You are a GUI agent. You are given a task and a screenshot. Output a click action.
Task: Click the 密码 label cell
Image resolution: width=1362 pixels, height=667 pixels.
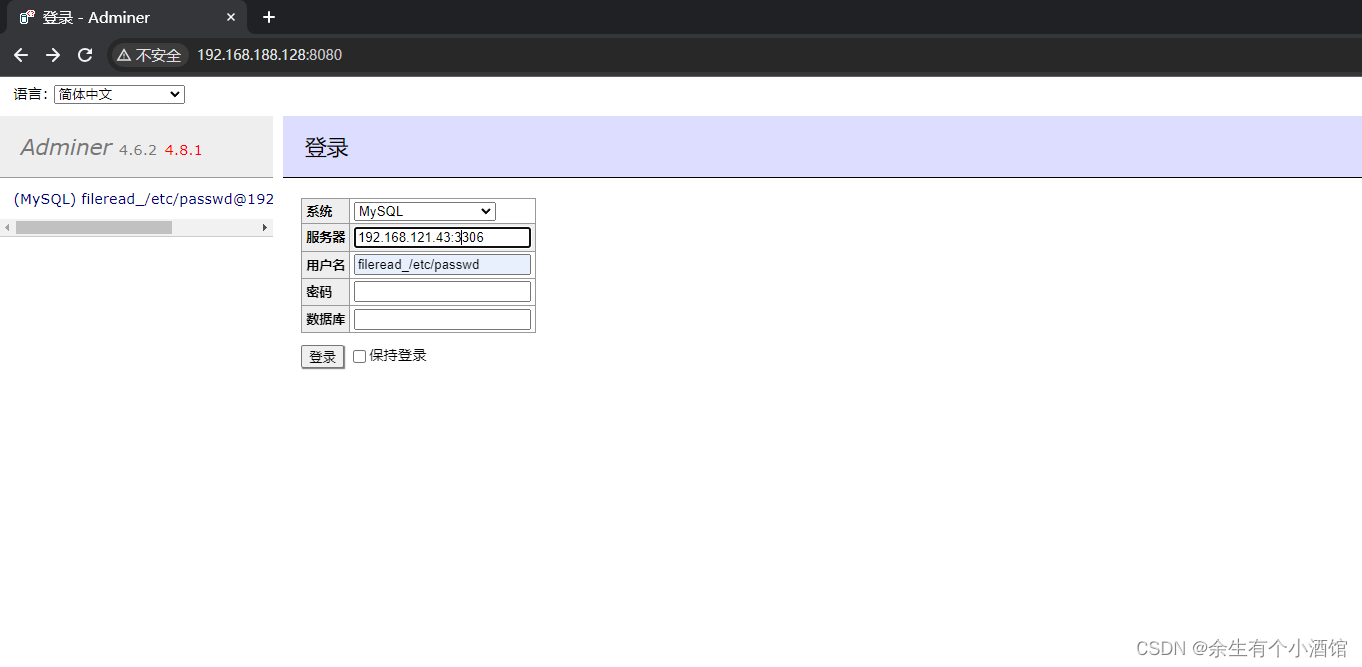tap(325, 292)
